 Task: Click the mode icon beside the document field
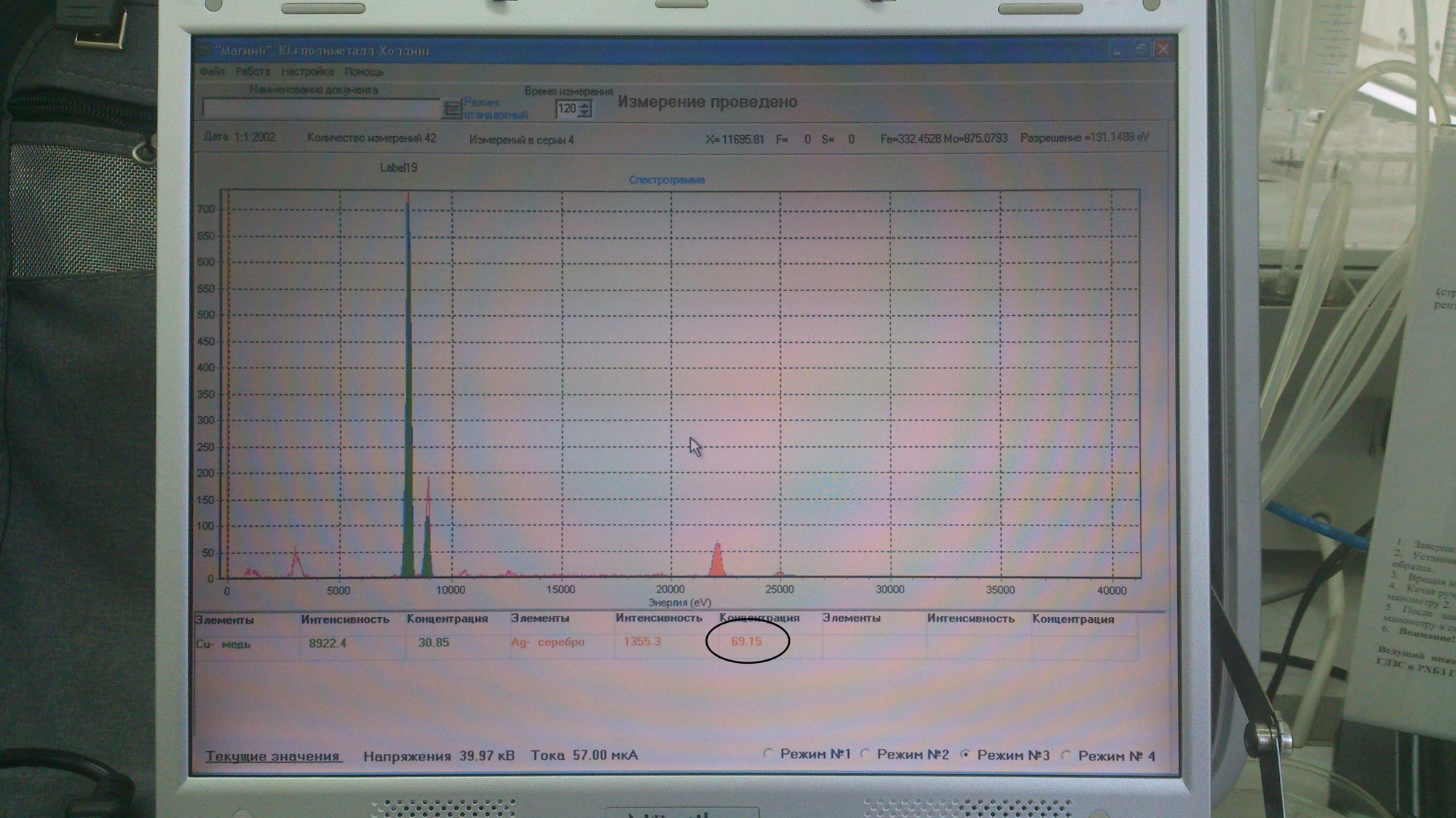pos(452,109)
